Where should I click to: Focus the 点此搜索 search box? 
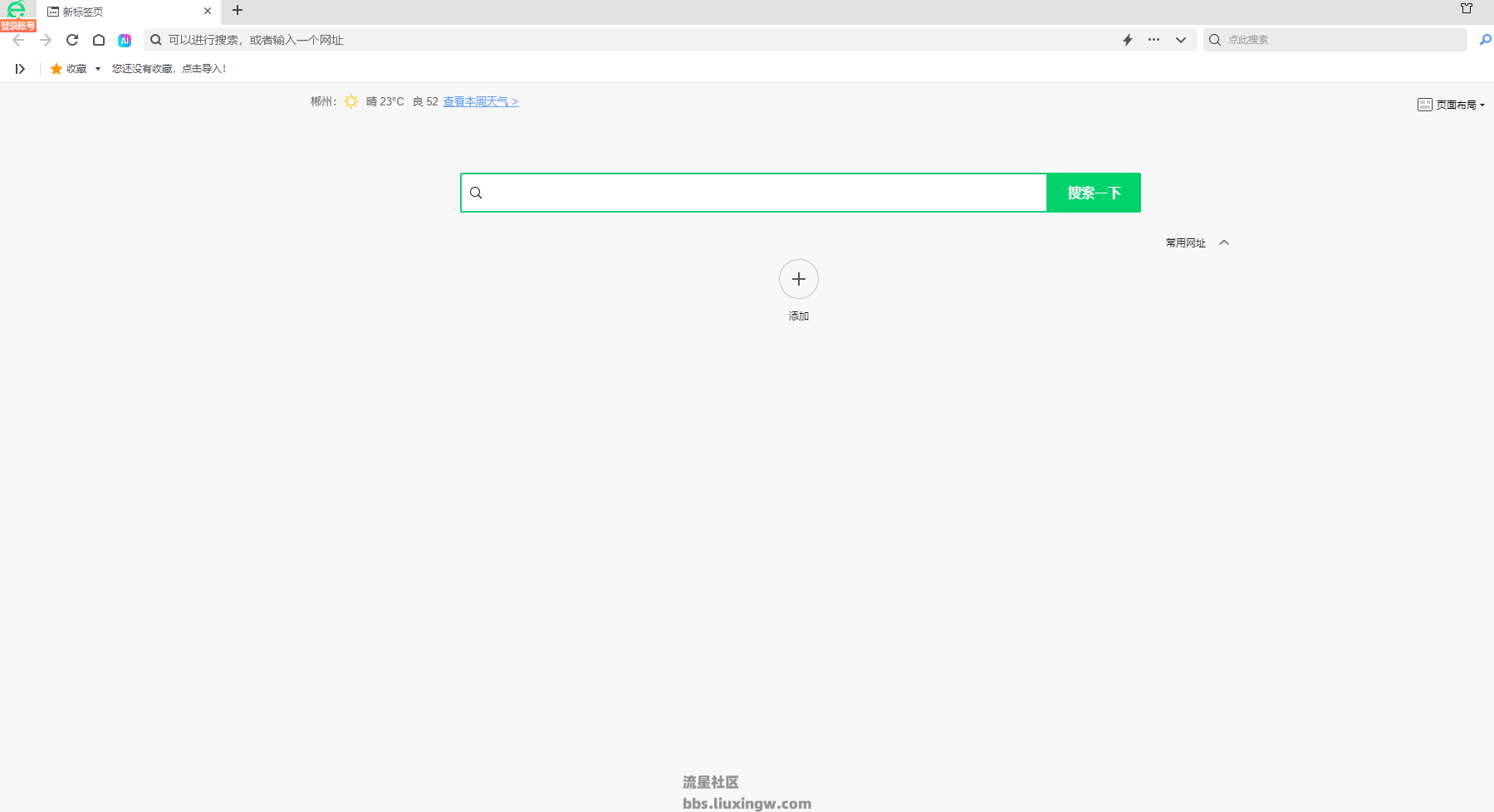(x=1335, y=40)
